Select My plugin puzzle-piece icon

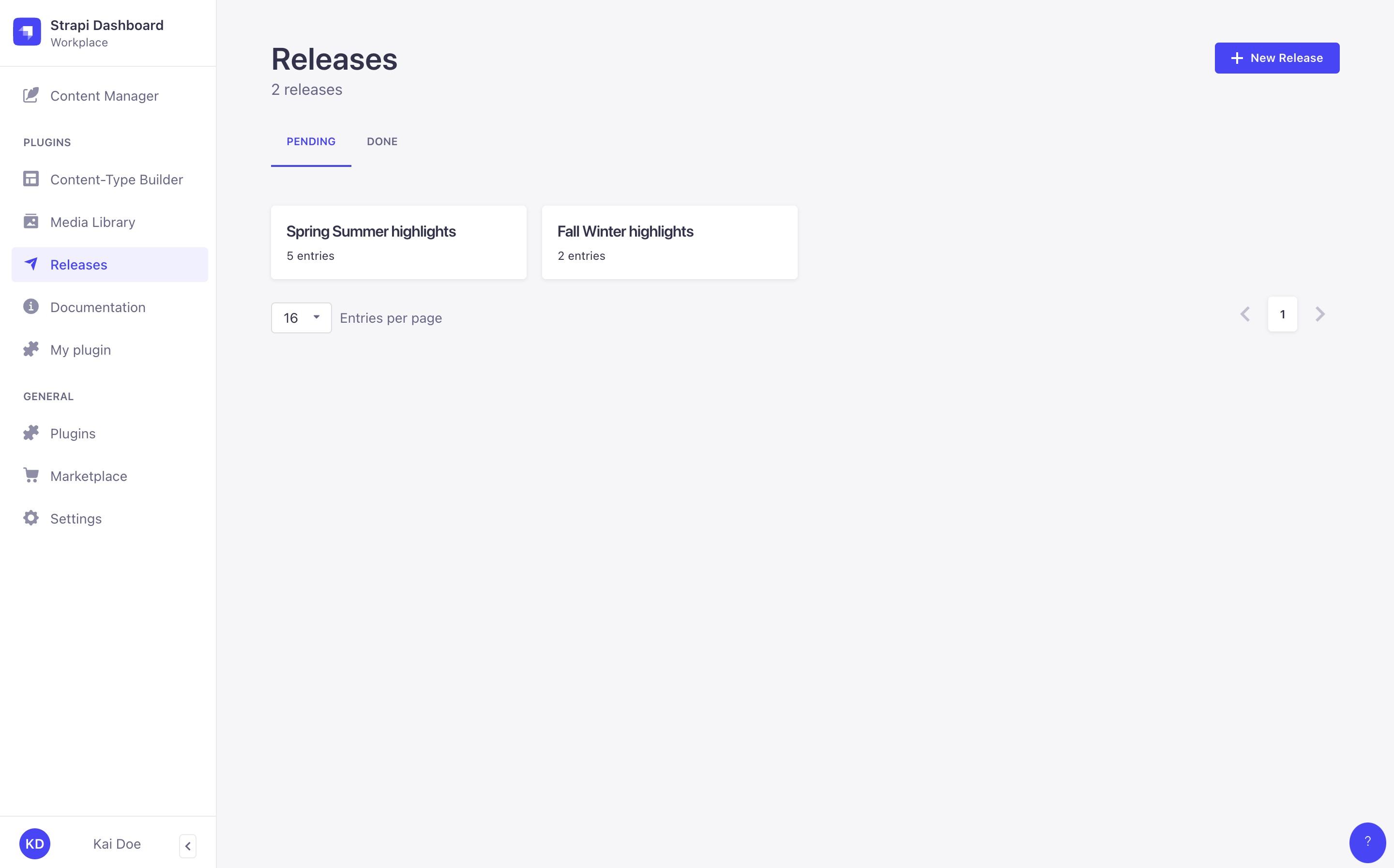pyautogui.click(x=30, y=349)
